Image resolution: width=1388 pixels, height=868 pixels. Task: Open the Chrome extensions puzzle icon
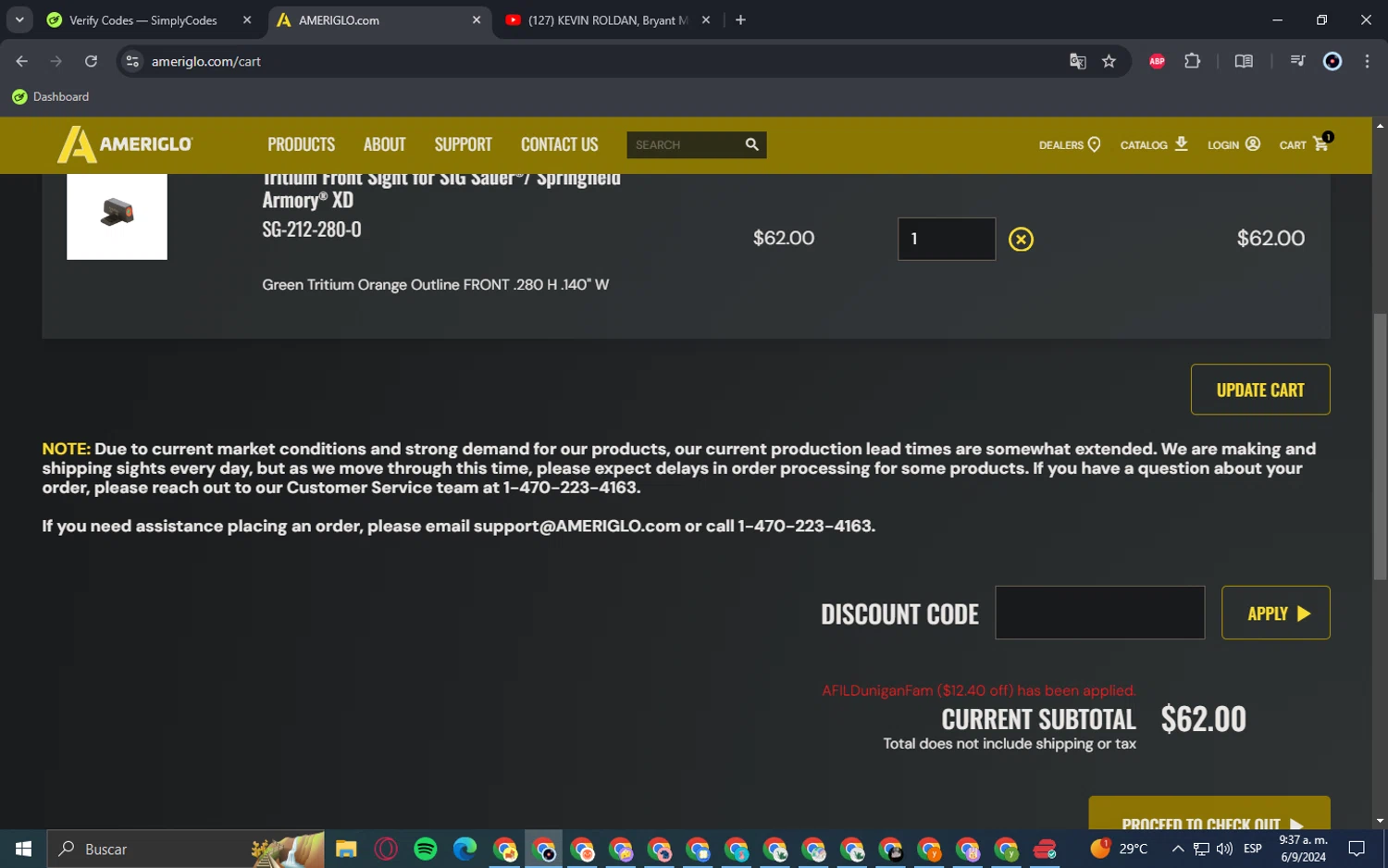coord(1192,61)
